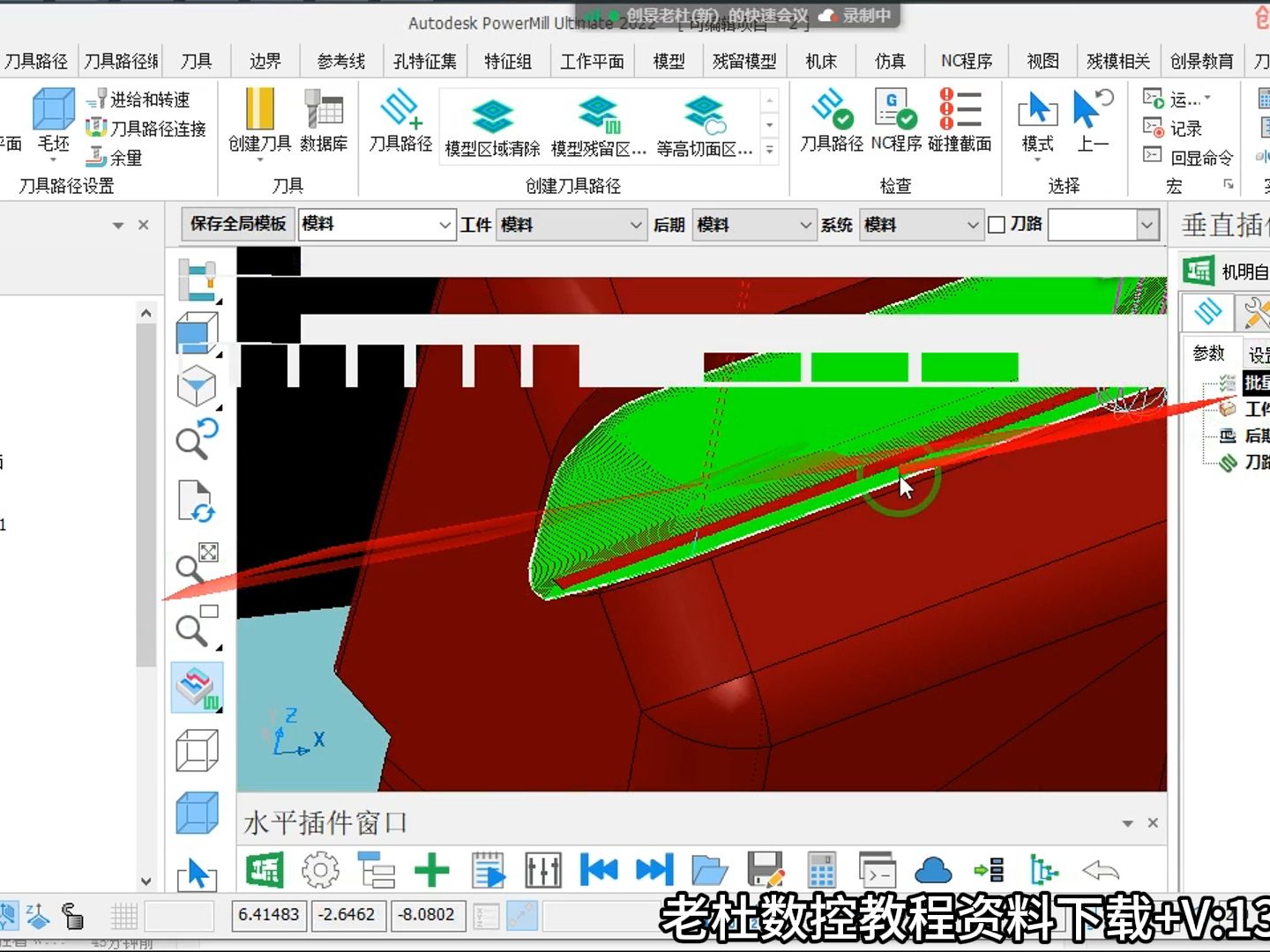Screen dimensions: 1270x952
Task: Click the zoom magnifier with rotate arrow
Action: pos(197,439)
